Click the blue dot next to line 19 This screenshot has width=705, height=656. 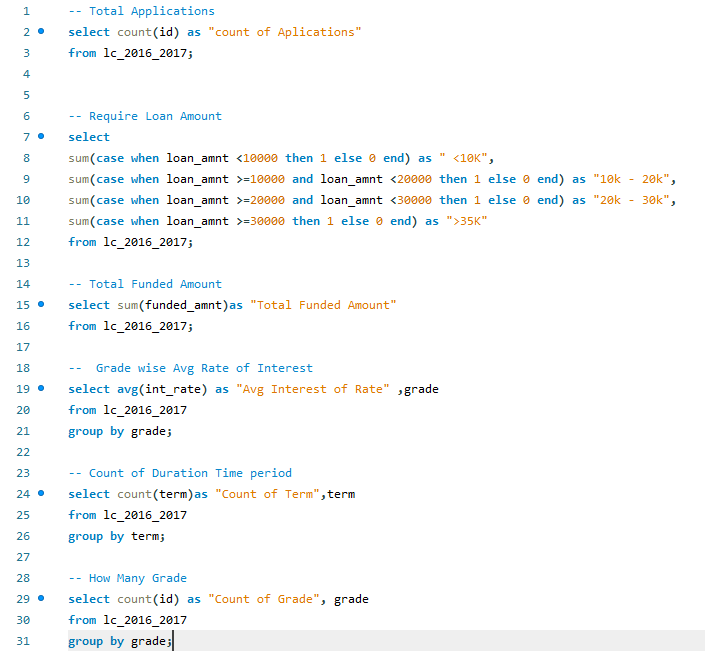tap(41, 389)
